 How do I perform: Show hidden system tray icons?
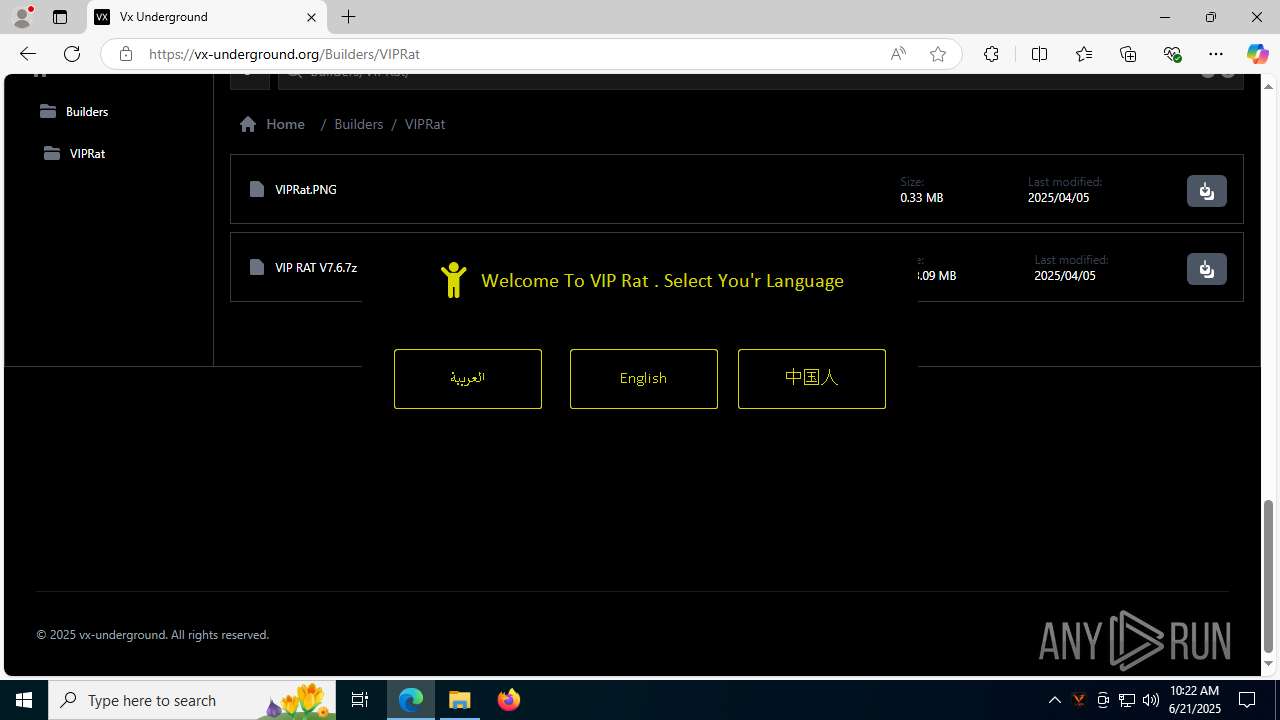[1054, 700]
